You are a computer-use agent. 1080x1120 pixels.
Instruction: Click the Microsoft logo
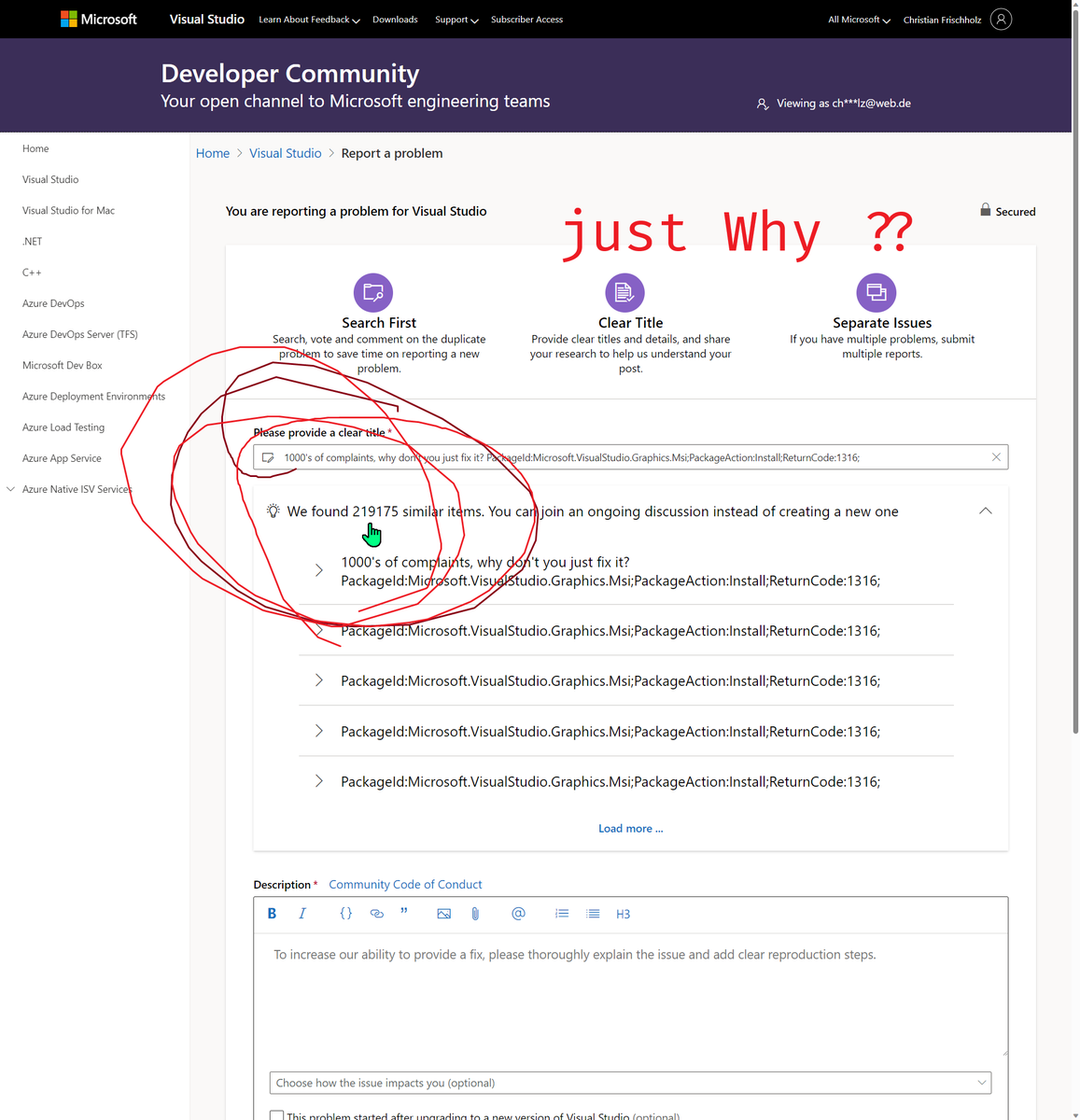click(99, 19)
